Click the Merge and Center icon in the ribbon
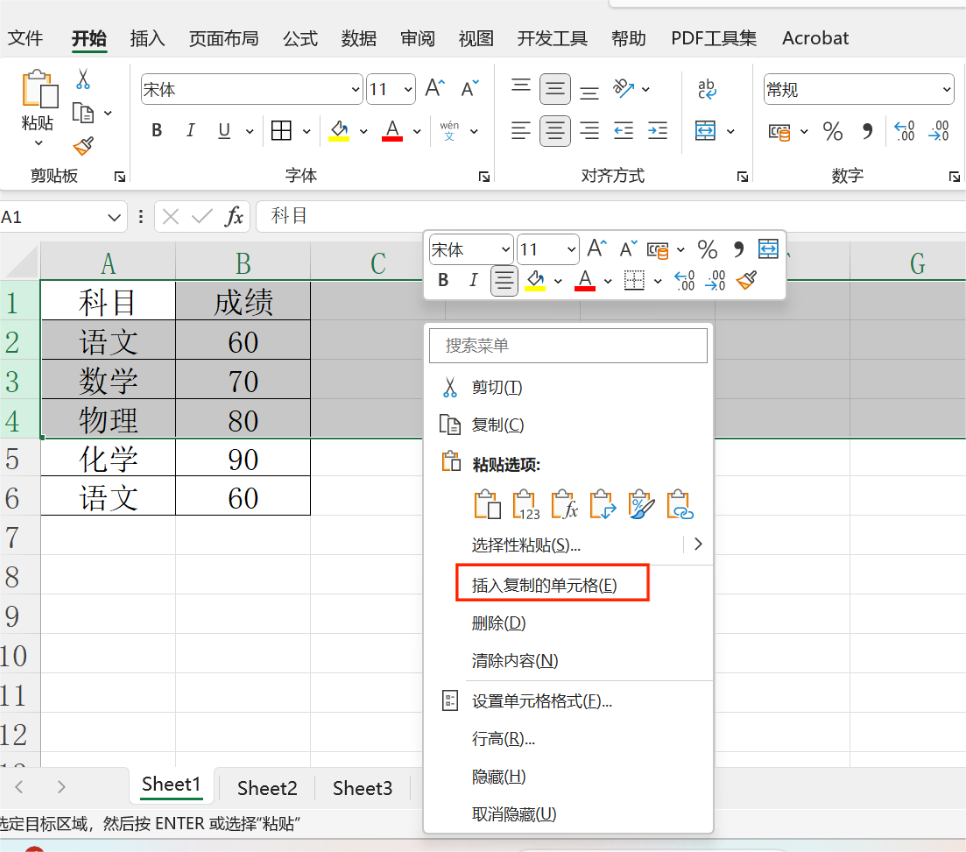Viewport: 966px width, 852px height. point(705,131)
